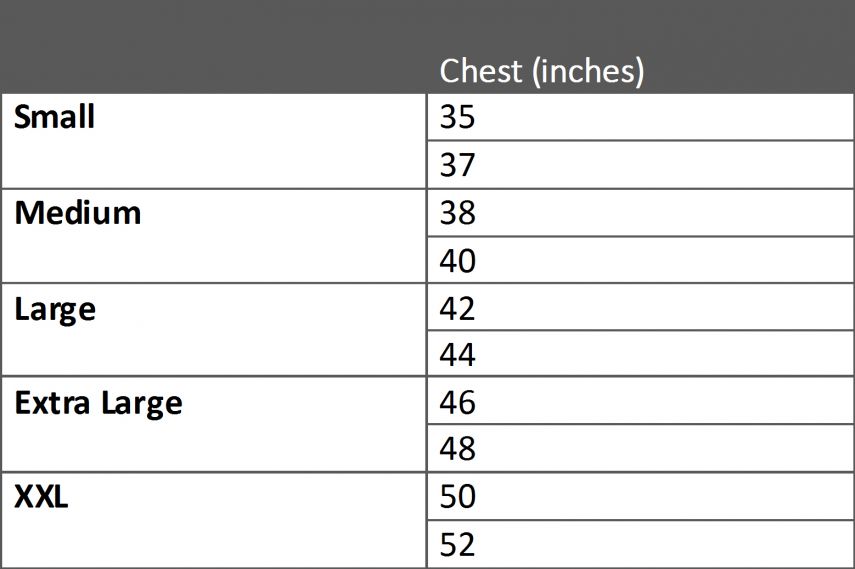Select the Small size row label

point(55,117)
